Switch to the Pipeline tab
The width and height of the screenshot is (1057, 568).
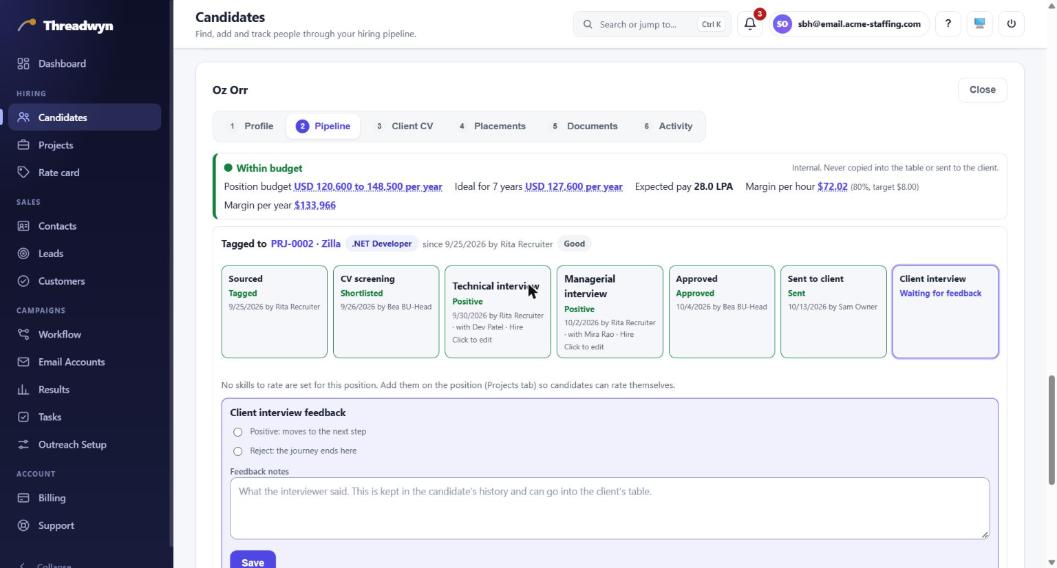point(323,126)
